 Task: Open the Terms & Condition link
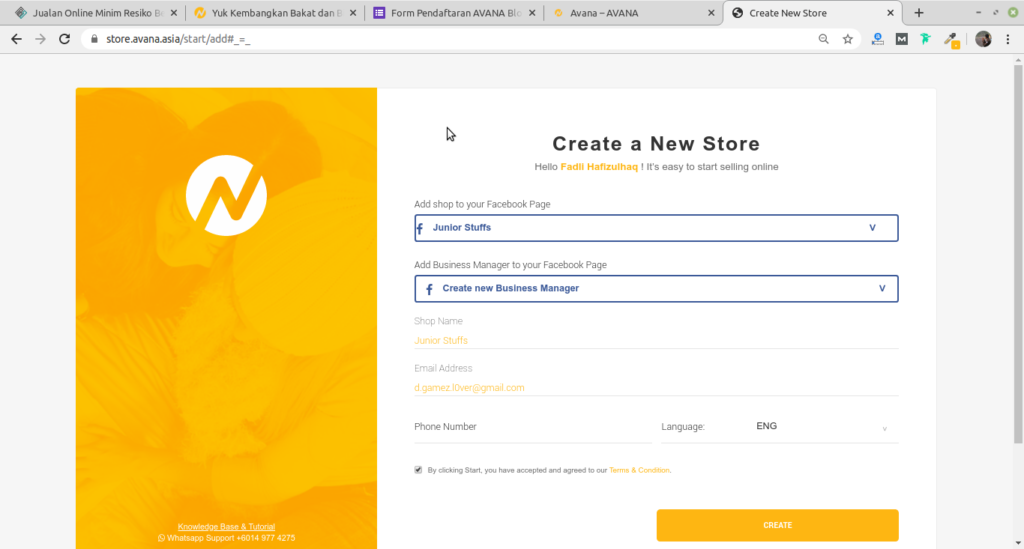[x=639, y=470]
